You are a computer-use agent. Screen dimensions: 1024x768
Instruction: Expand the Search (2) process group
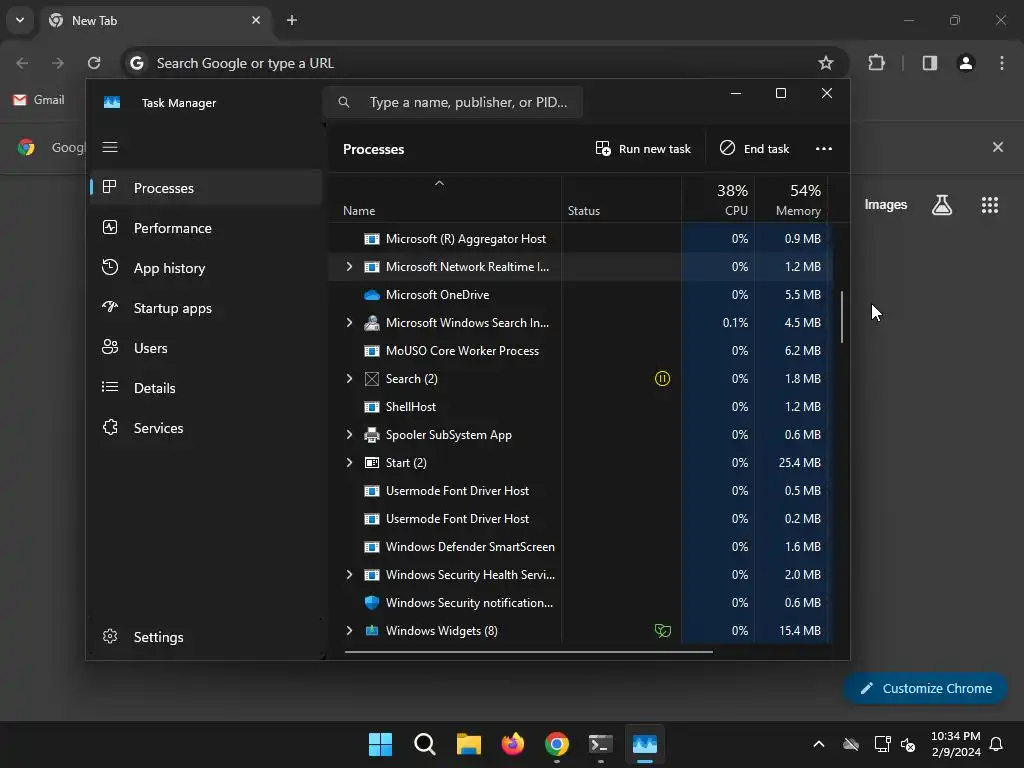point(349,379)
